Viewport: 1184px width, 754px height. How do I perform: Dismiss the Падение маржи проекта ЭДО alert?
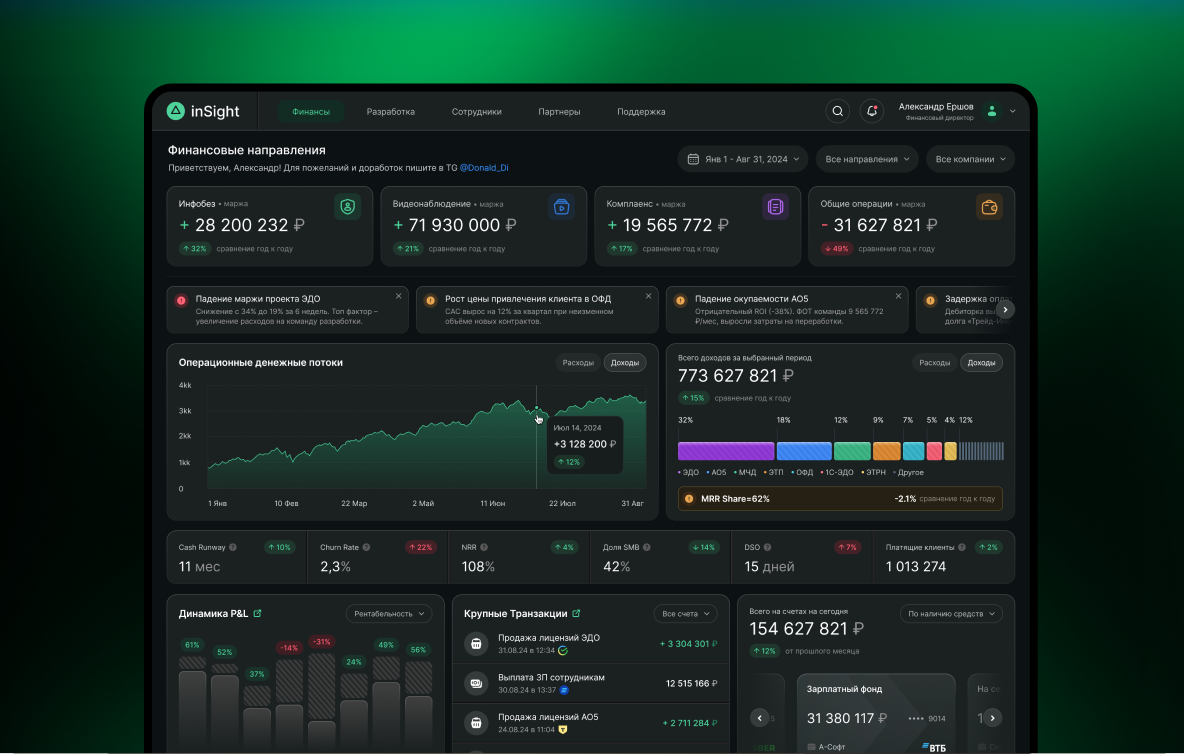[x=399, y=296]
